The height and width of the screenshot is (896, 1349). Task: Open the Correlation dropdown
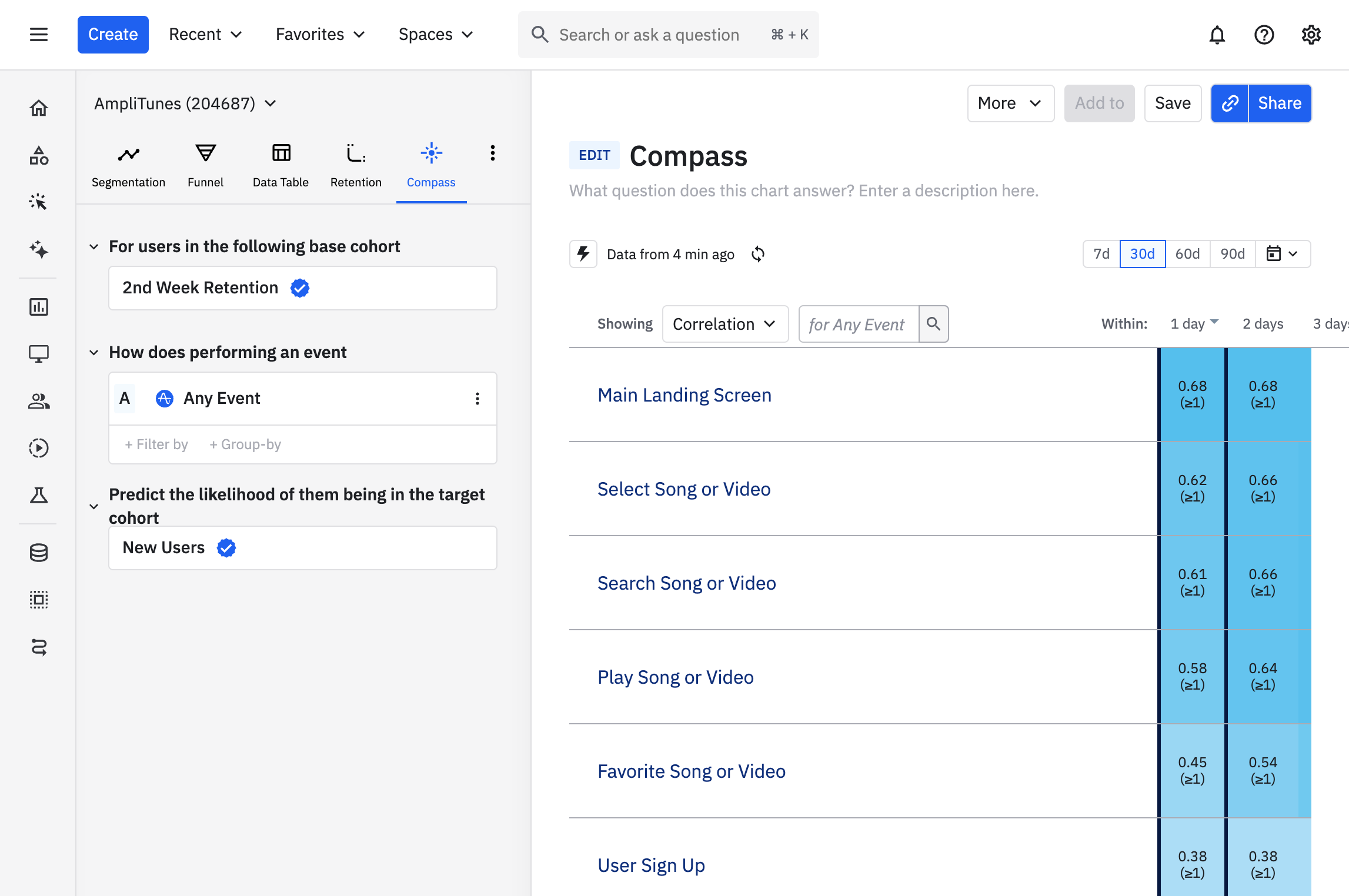tap(724, 324)
